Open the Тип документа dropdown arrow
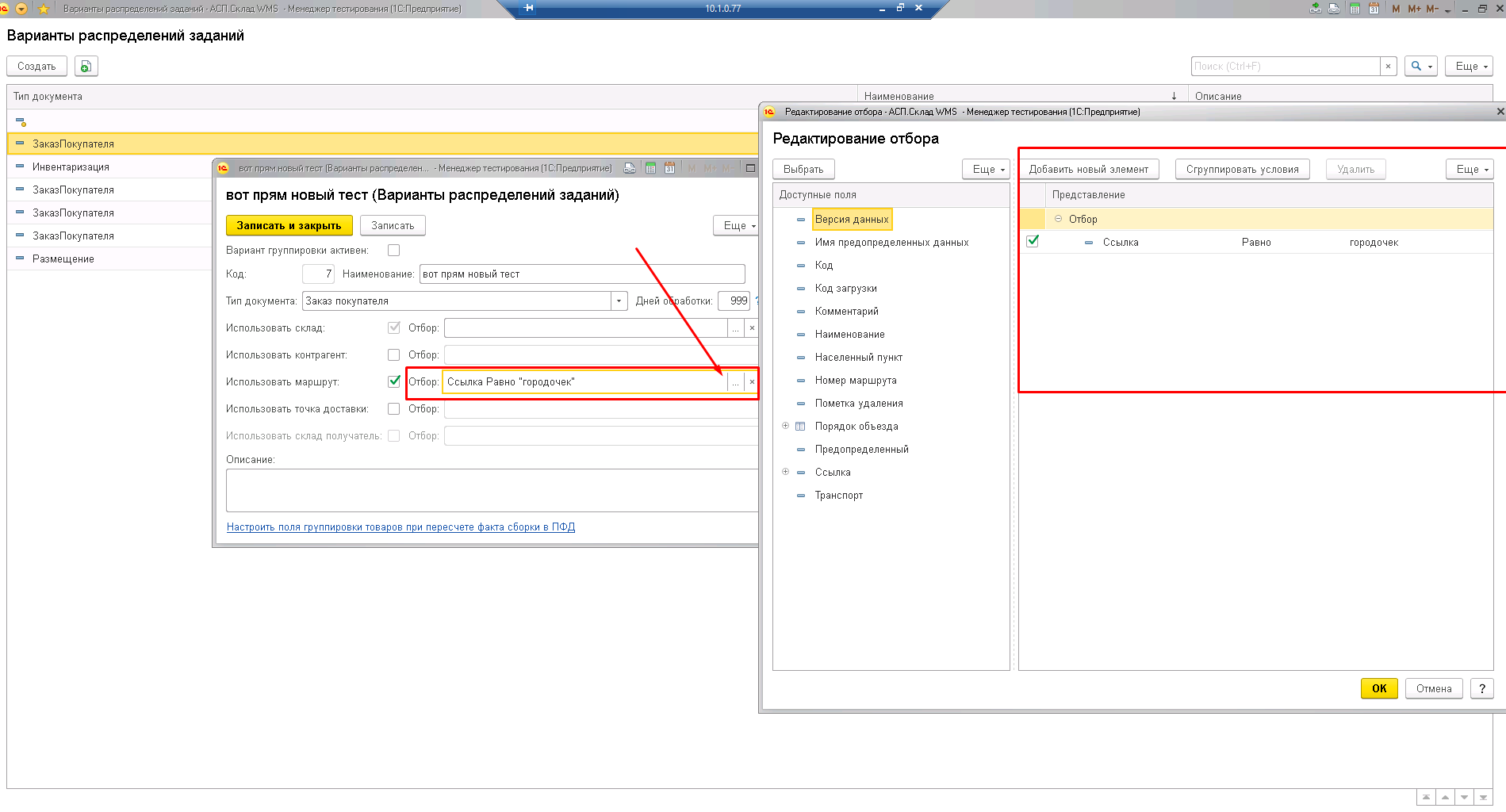 [619, 301]
